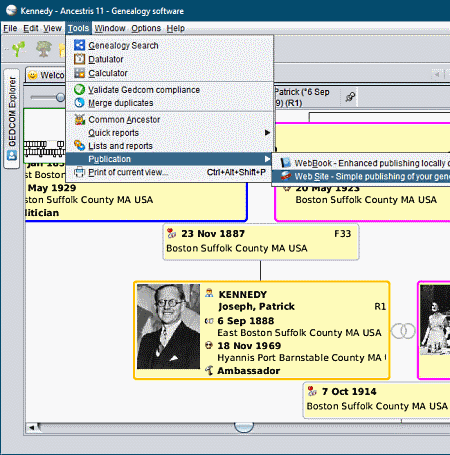
Task: Click the horizontal scrollbar left arrow
Action: pyautogui.click(x=32, y=427)
